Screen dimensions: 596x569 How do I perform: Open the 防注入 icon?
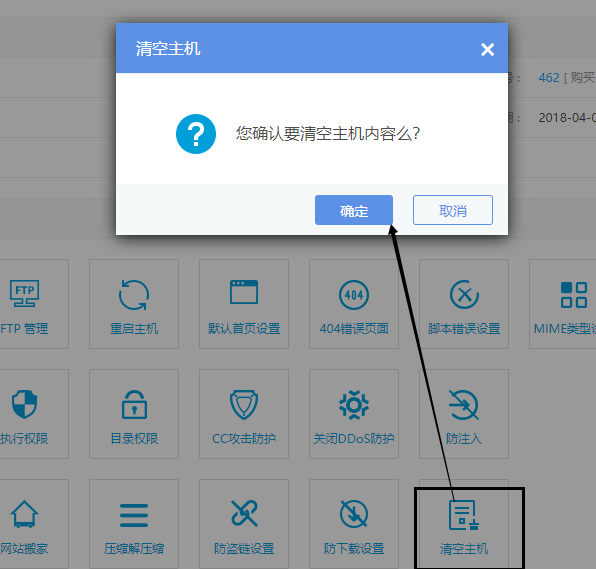464,405
